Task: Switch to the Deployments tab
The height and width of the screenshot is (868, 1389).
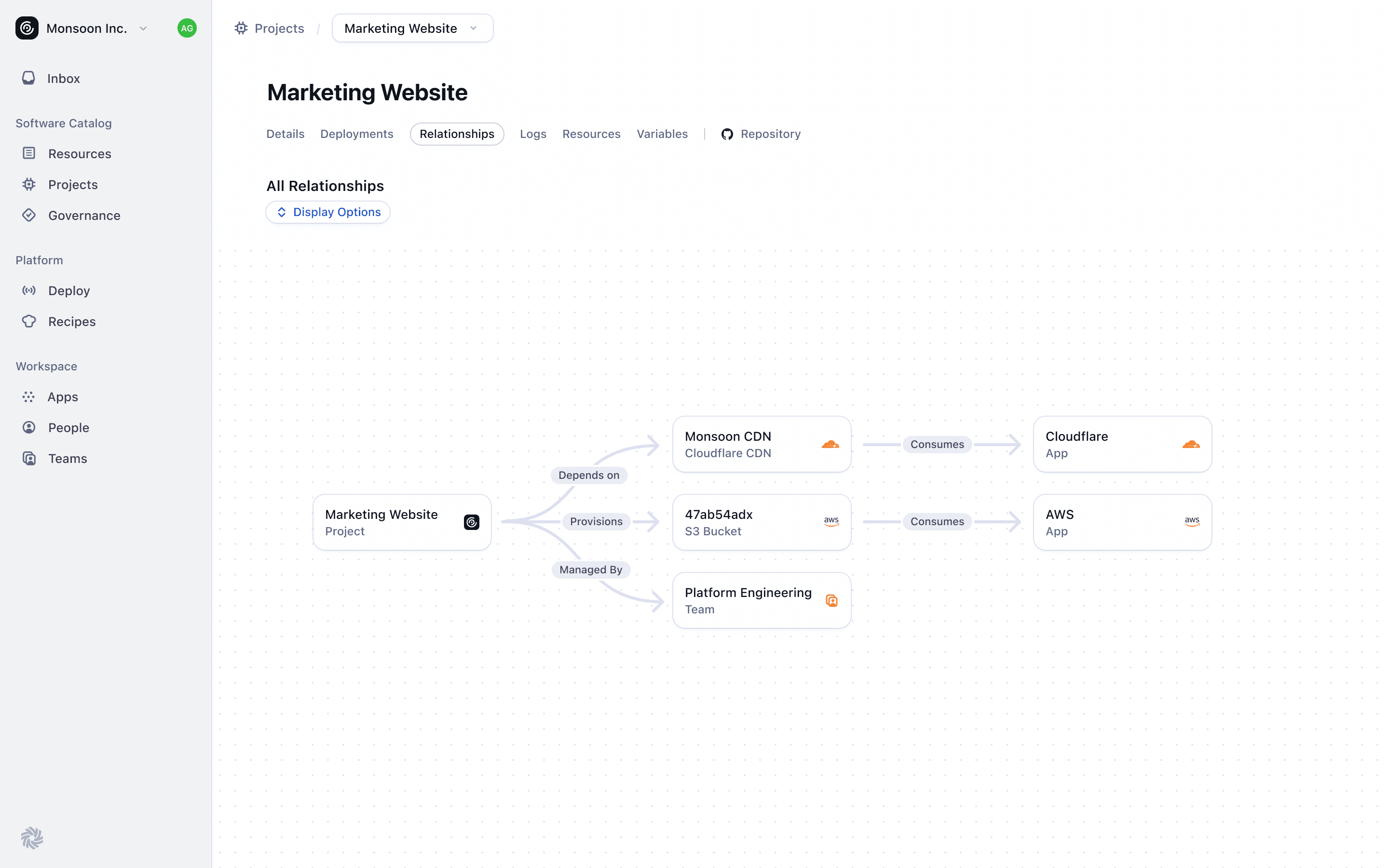Action: click(x=356, y=134)
